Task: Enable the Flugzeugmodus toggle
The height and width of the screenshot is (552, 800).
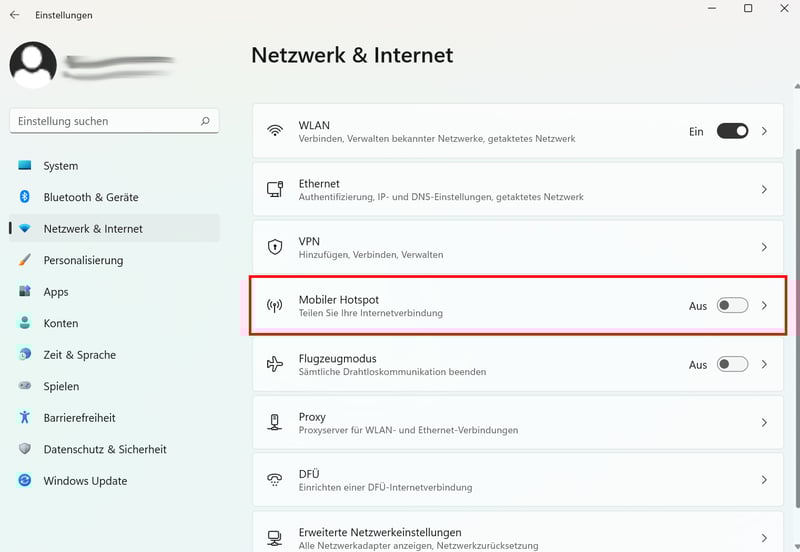Action: click(x=732, y=364)
